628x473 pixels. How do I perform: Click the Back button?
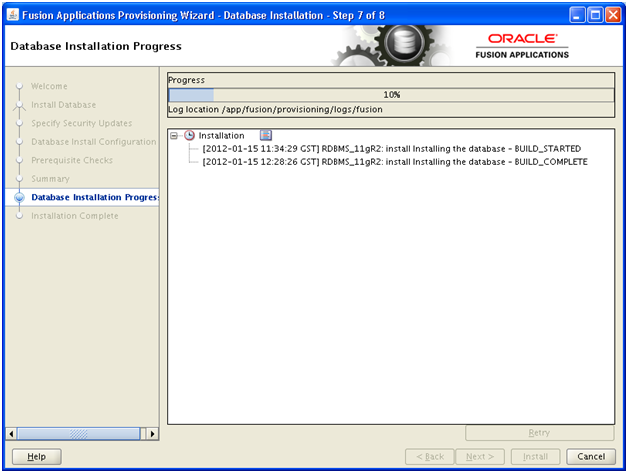tap(430, 457)
